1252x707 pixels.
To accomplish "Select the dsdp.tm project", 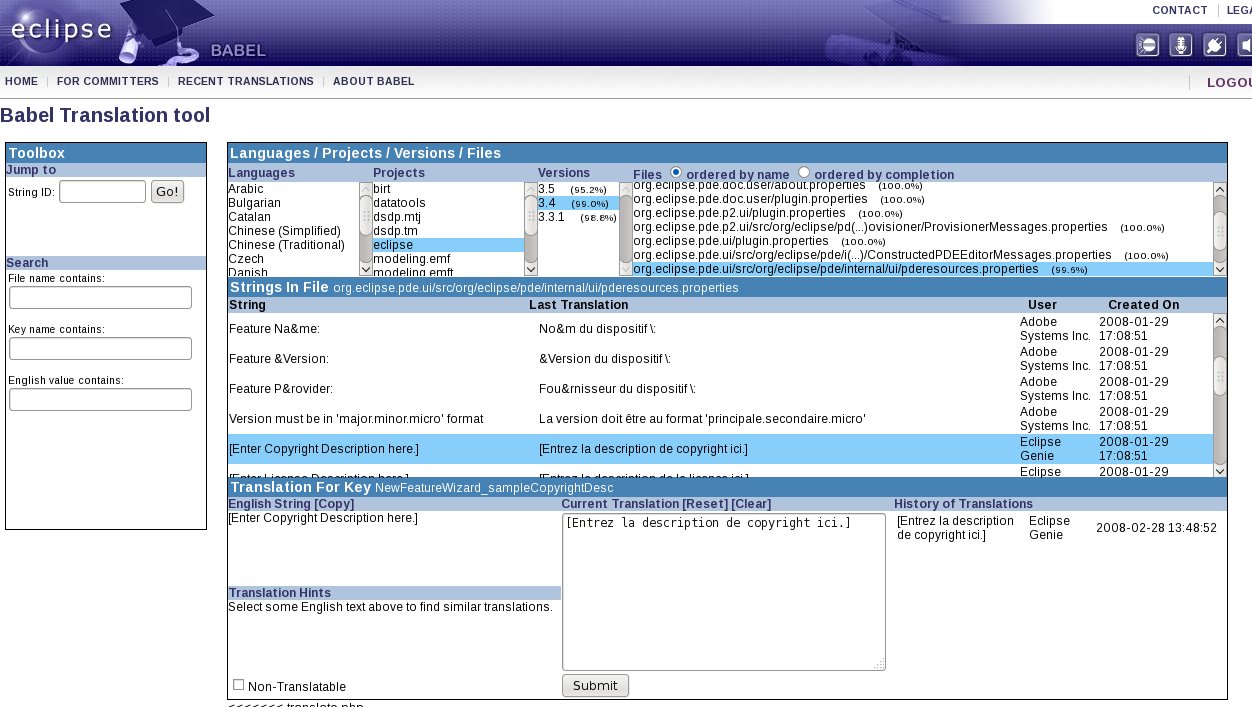I will click(448, 231).
